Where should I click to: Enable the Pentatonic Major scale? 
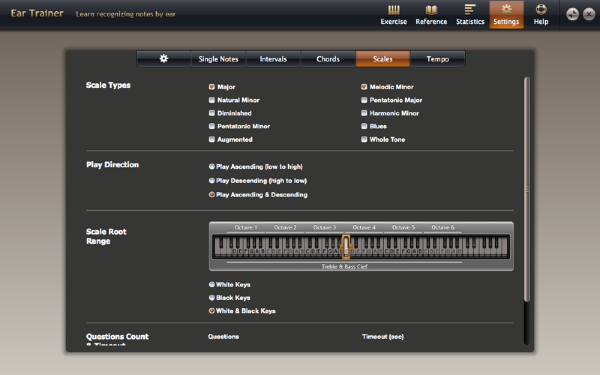[364, 100]
